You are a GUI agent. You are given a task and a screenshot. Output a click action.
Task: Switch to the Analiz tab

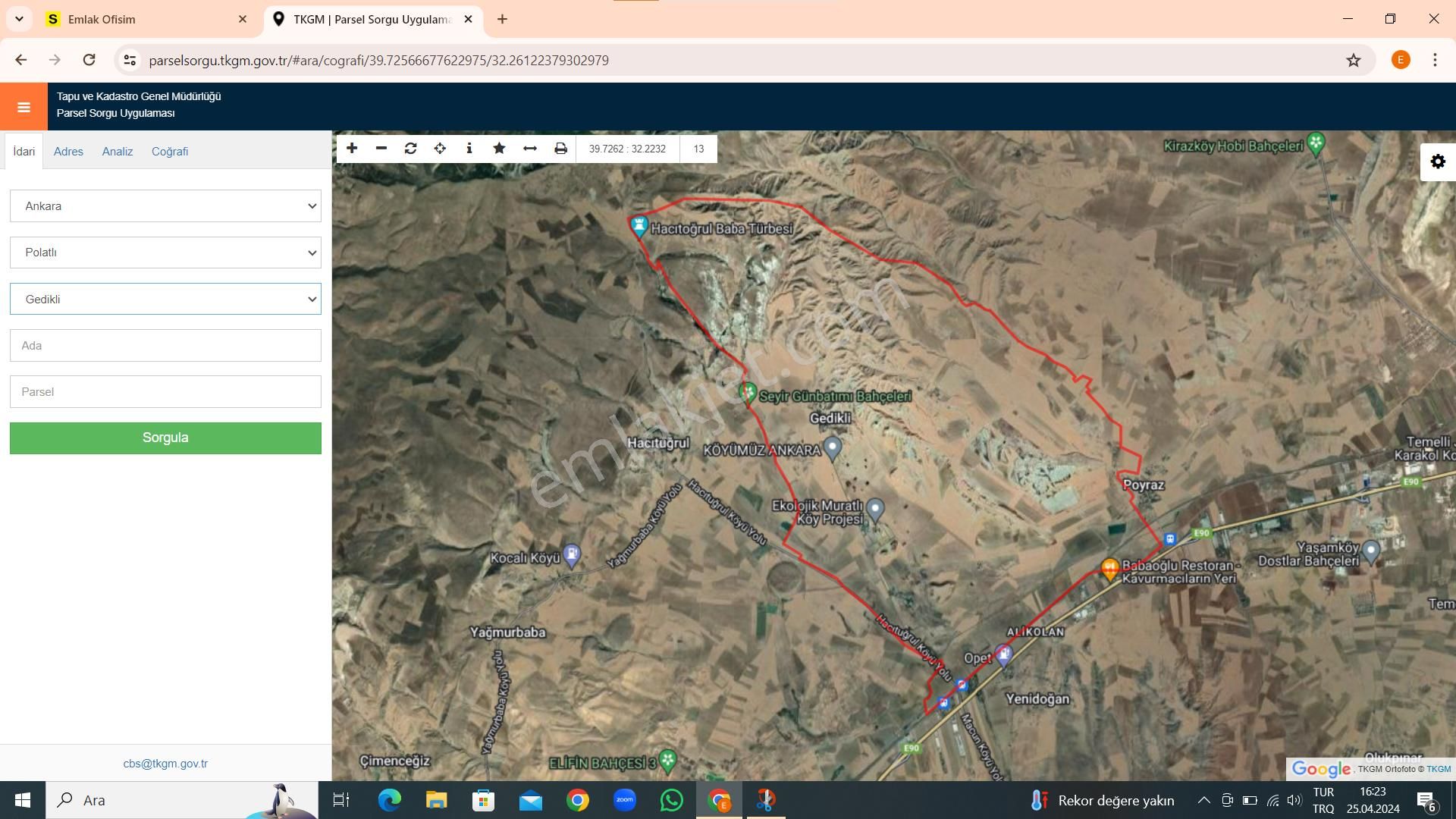pos(118,151)
